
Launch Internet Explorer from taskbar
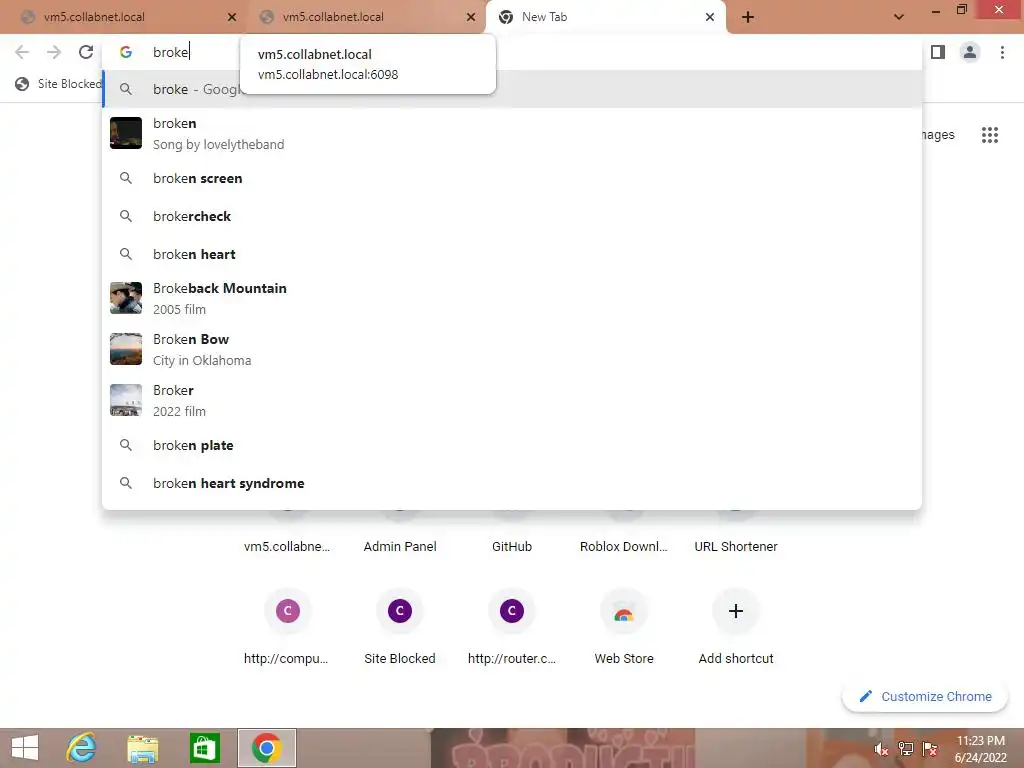coord(81,748)
